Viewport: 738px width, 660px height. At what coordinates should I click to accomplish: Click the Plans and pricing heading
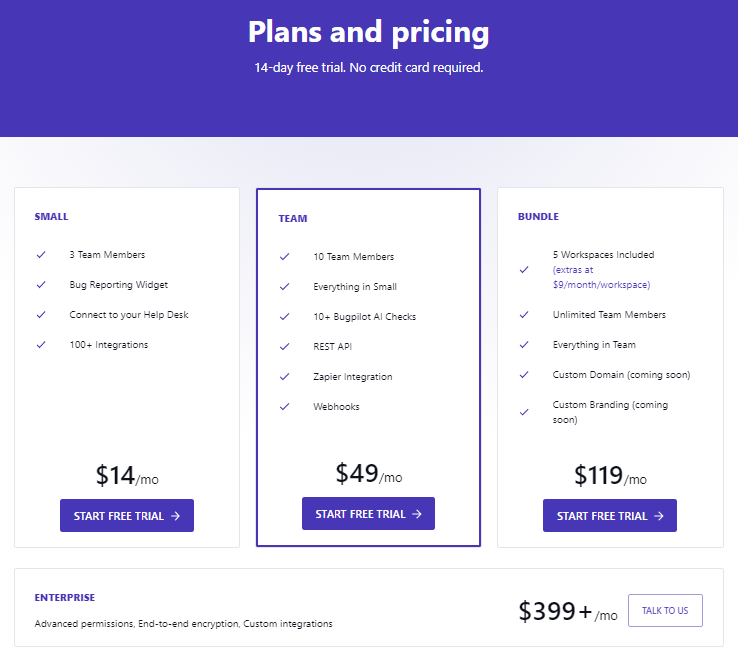(x=369, y=32)
